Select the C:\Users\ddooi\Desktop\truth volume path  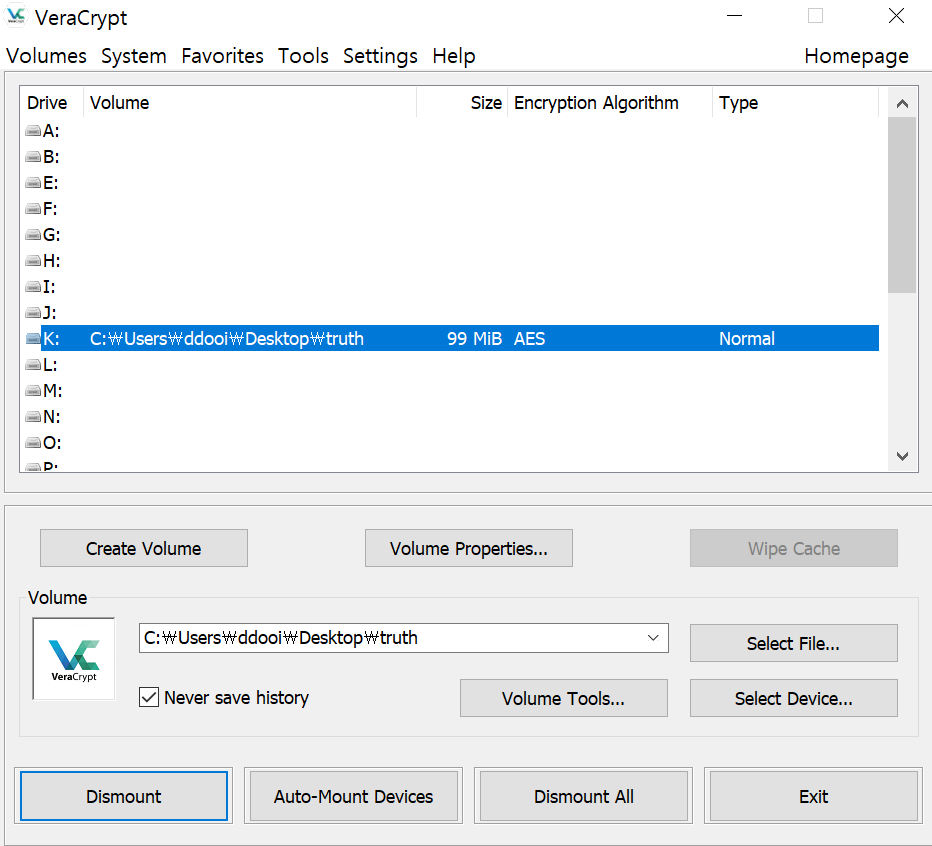[226, 339]
